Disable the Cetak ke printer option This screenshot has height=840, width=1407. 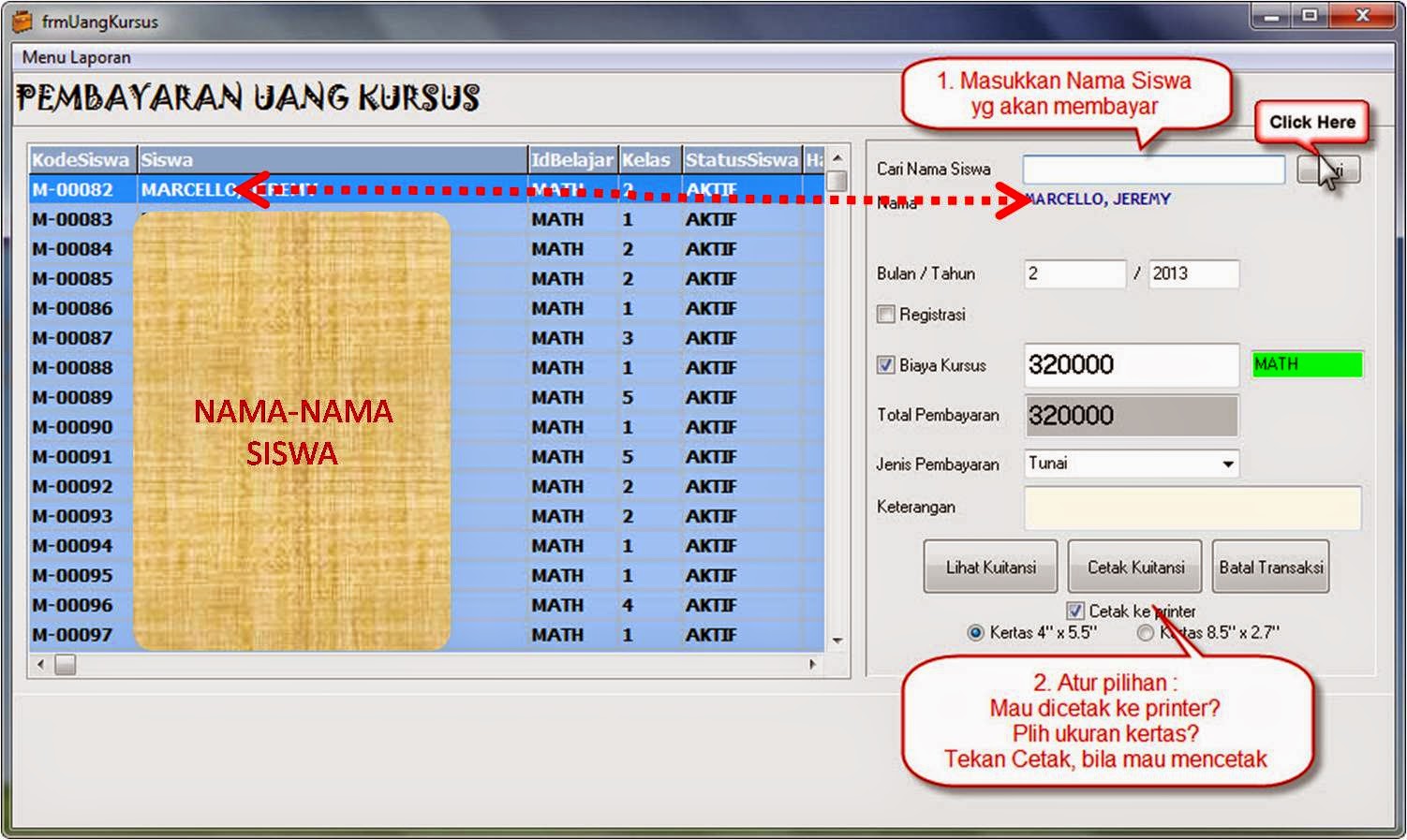coord(1077,612)
